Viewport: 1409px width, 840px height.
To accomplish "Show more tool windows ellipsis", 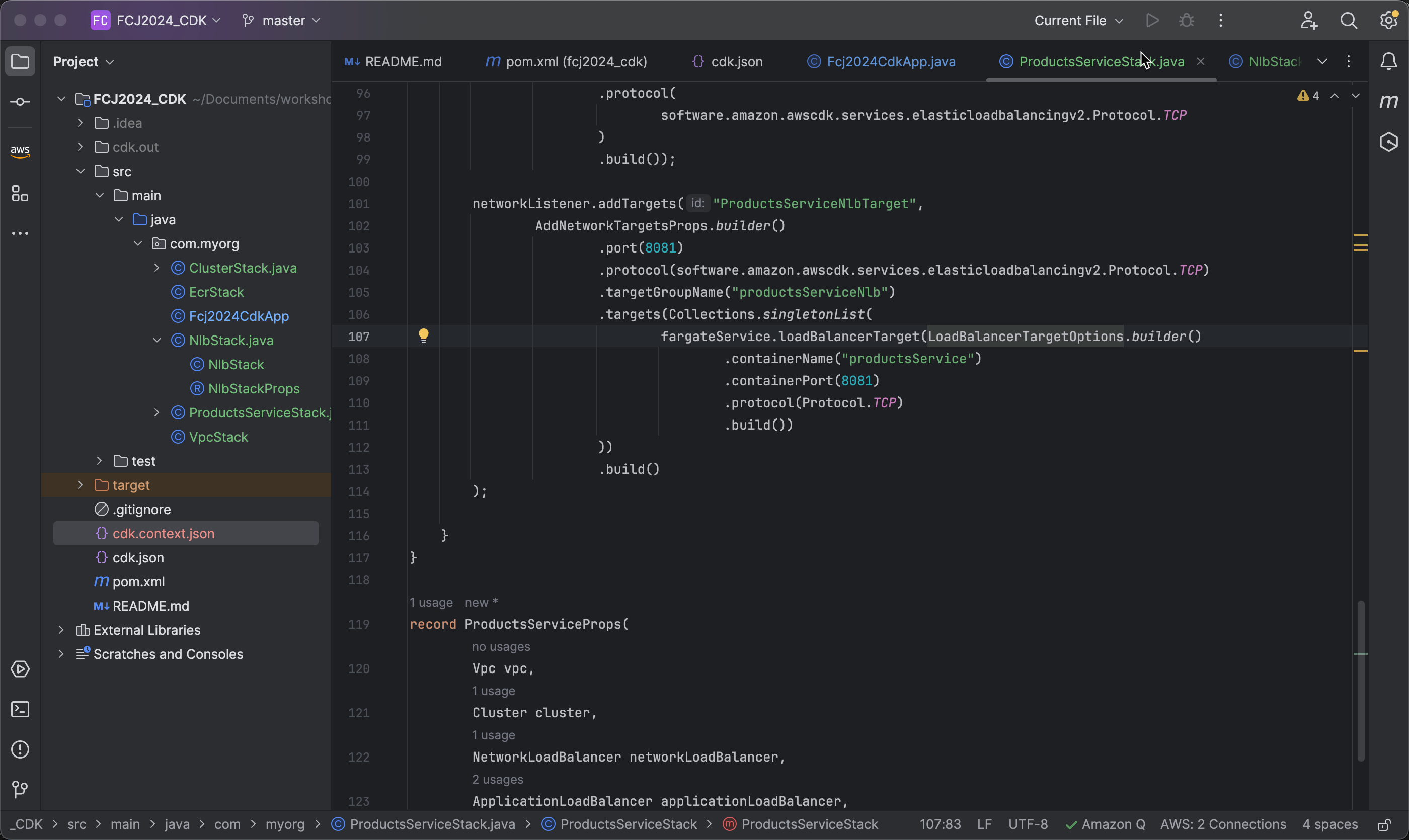I will (21, 233).
